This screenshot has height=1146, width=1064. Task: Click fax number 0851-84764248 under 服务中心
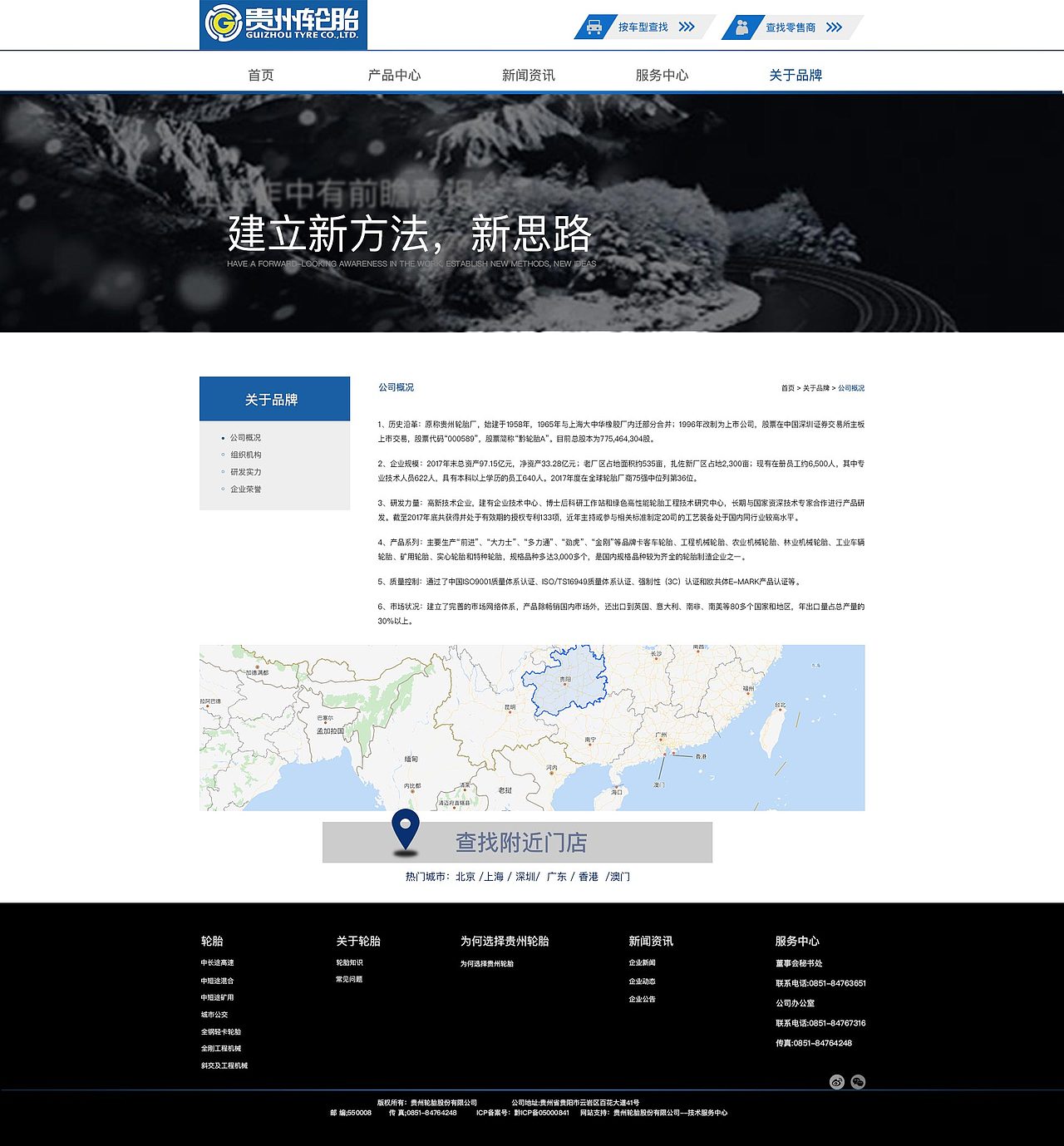[822, 1043]
